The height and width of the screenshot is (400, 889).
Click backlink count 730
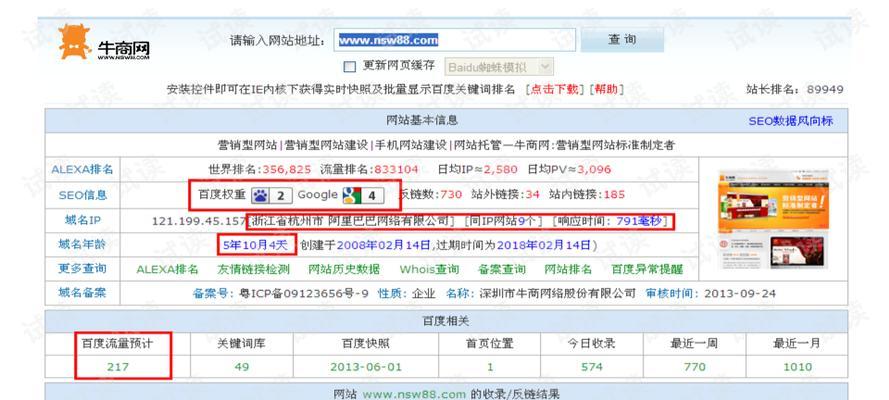point(451,194)
